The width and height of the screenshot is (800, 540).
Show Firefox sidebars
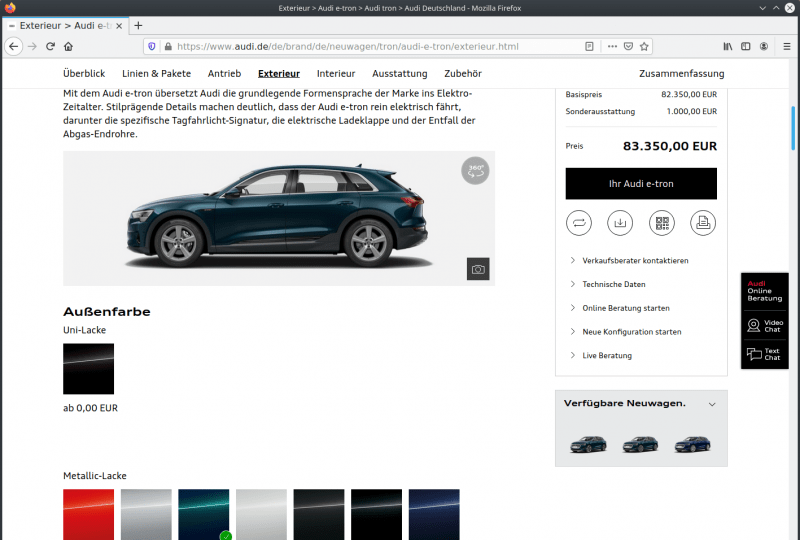[745, 46]
